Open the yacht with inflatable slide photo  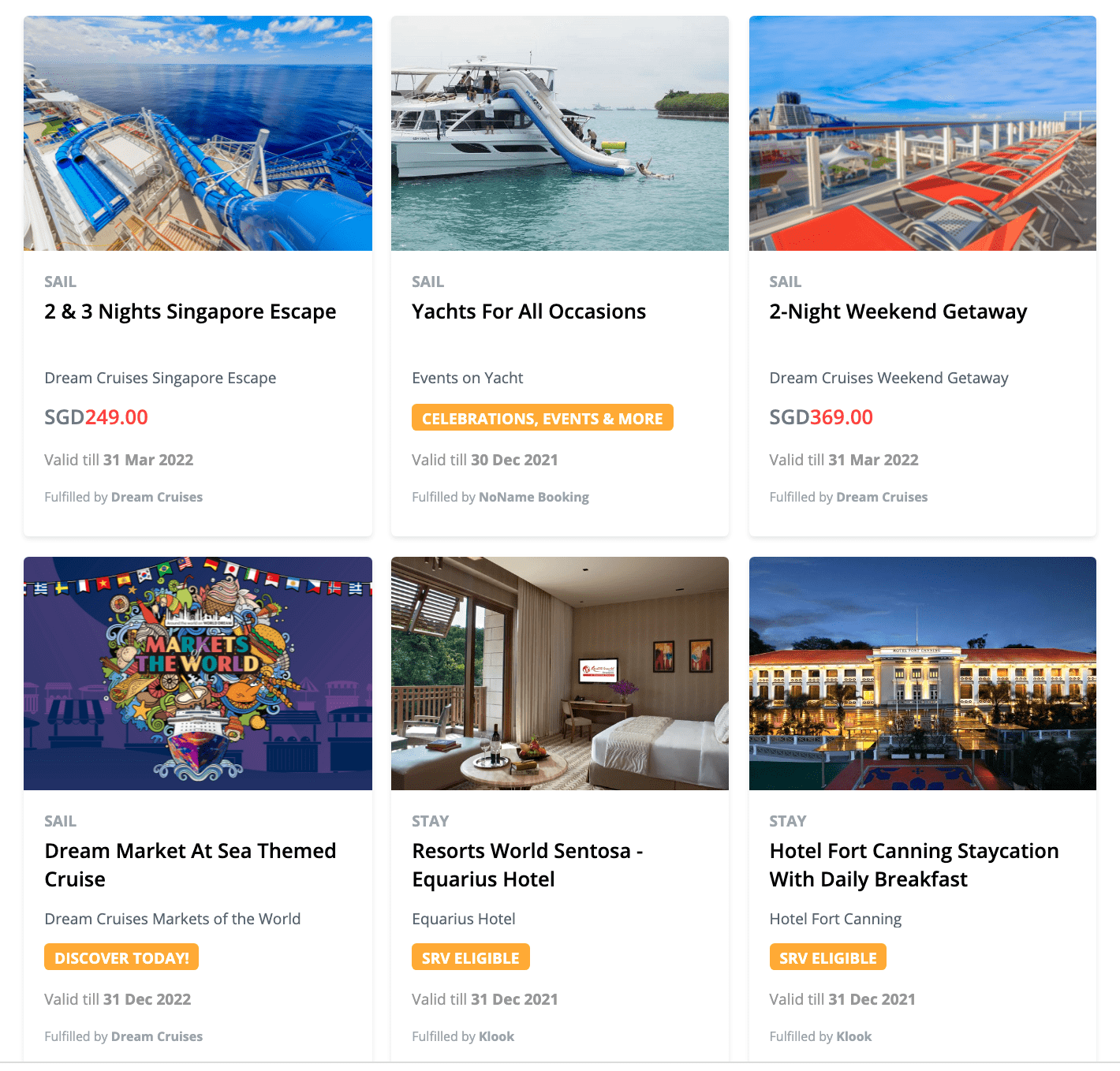tap(560, 133)
